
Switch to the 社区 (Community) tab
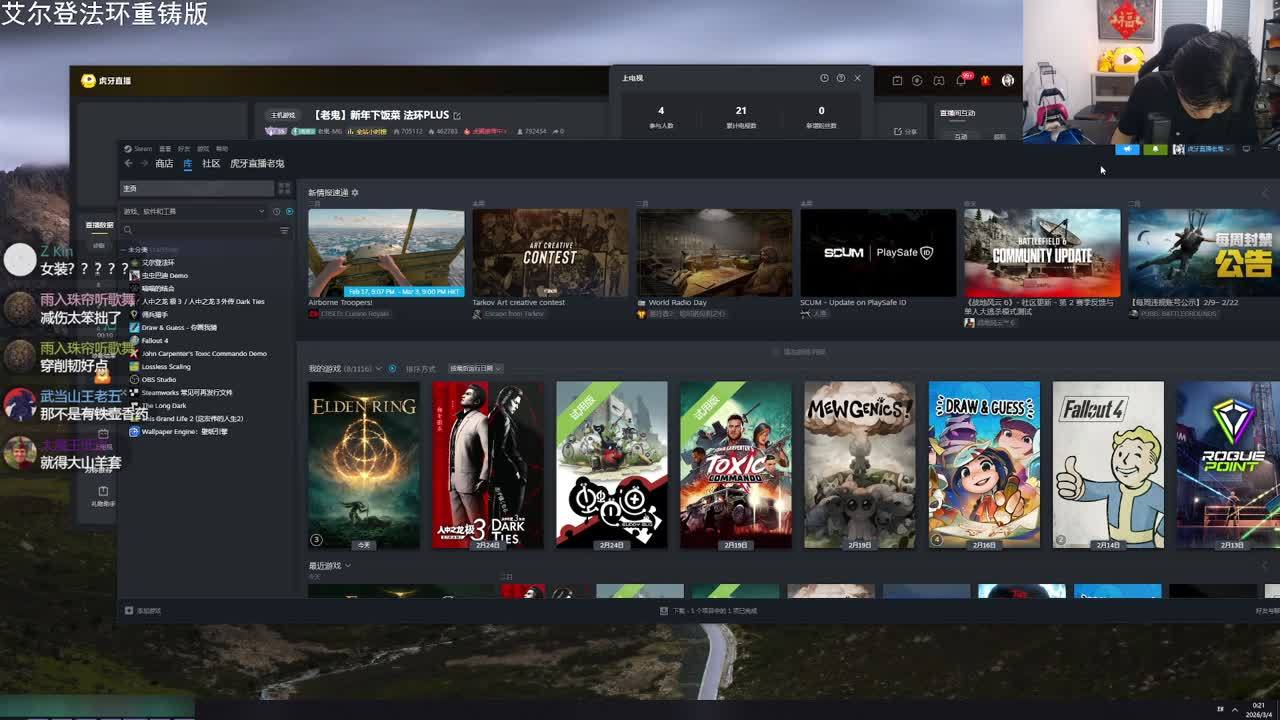click(211, 163)
